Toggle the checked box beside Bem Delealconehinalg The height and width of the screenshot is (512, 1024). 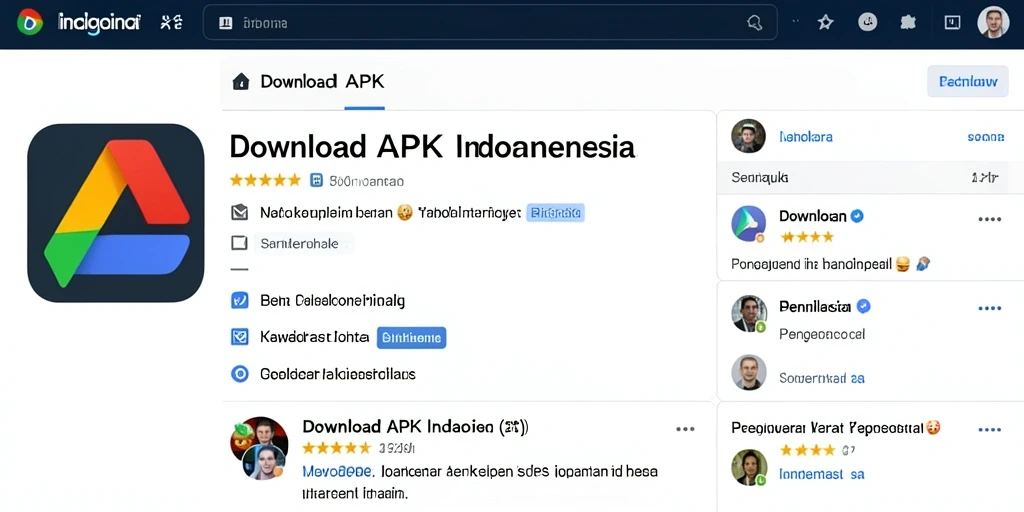(x=240, y=300)
